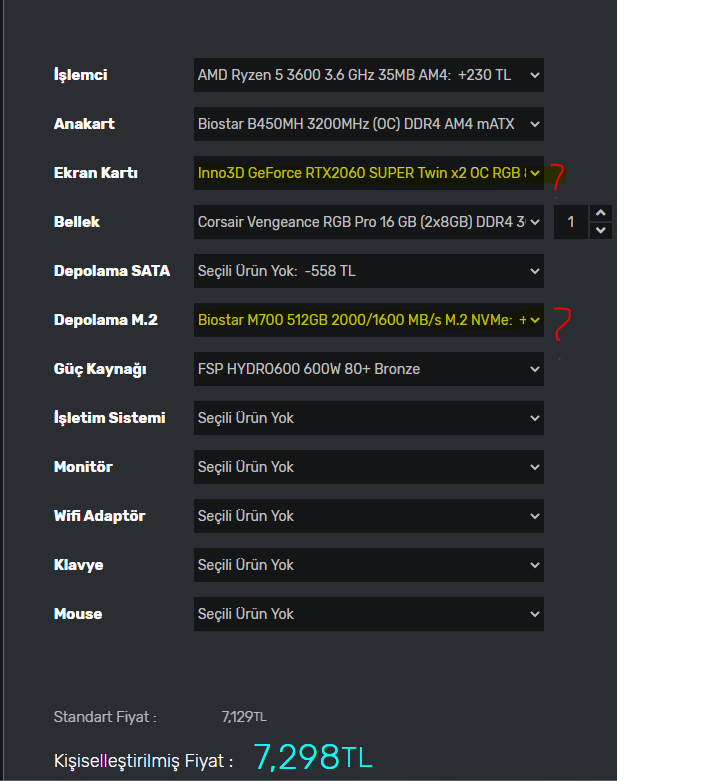
Task: Click the Güç Kaynağı label
Action: [100, 369]
